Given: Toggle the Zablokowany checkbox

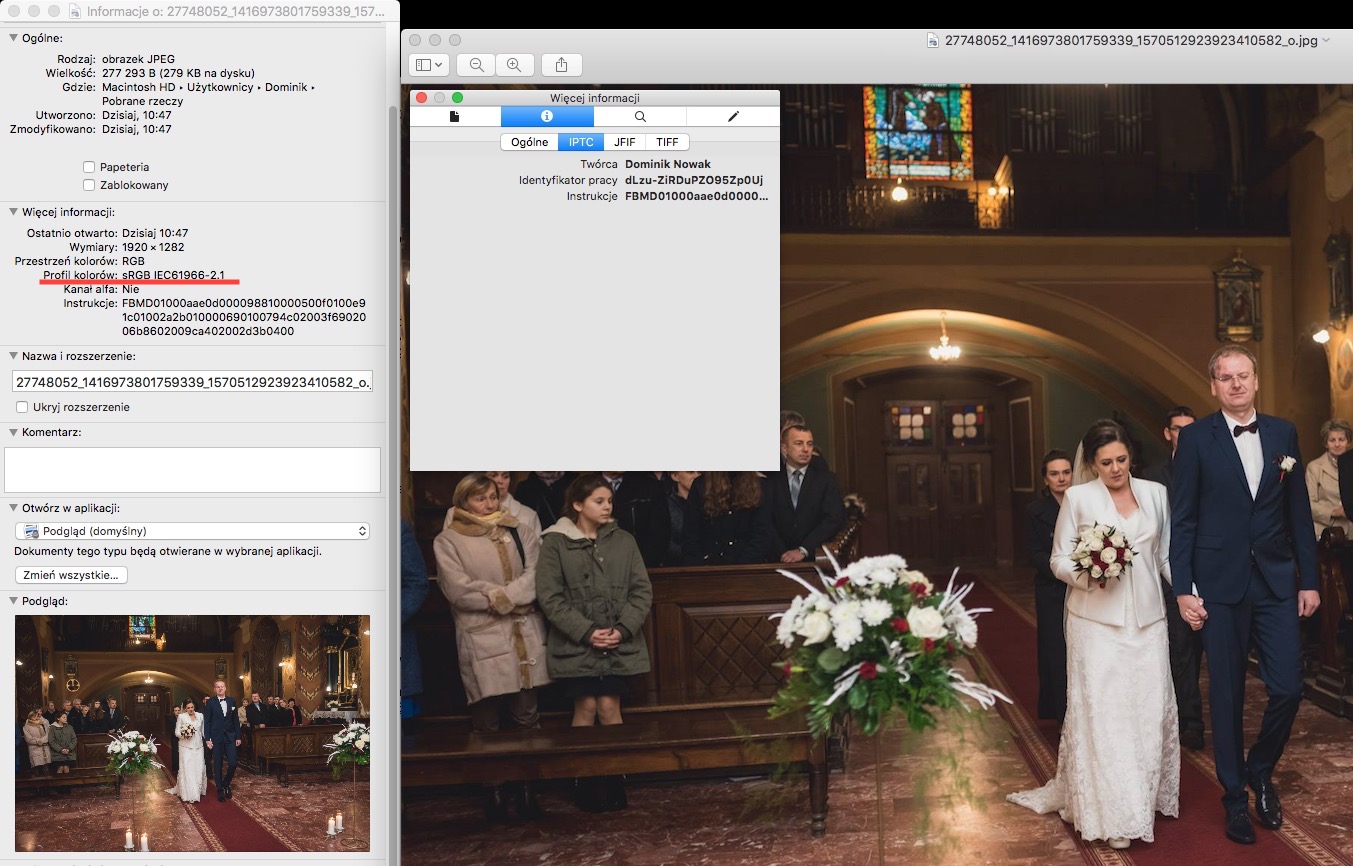Looking at the screenshot, I should (x=90, y=185).
